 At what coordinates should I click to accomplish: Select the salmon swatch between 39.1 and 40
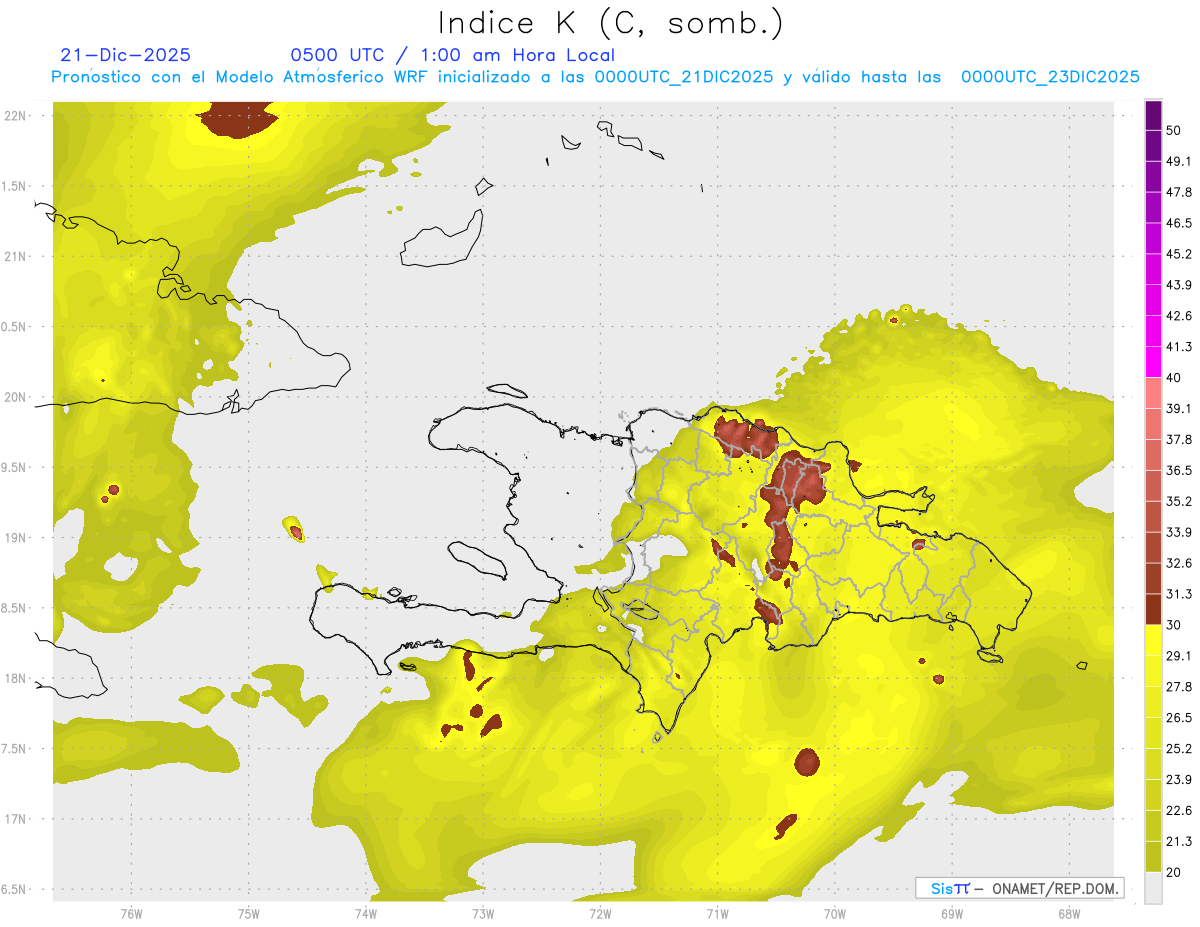coord(1153,394)
